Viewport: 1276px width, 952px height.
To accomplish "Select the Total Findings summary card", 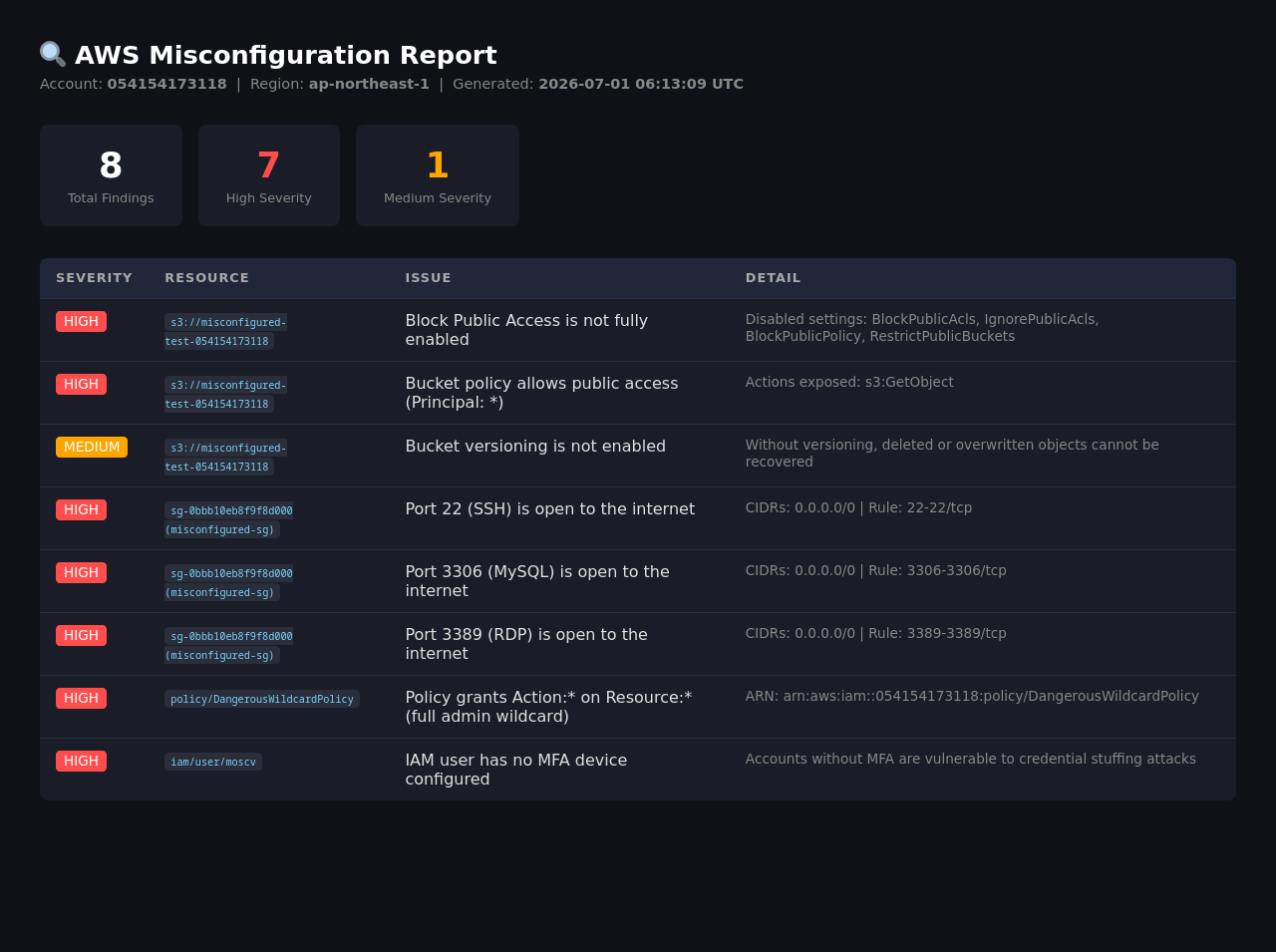I will [x=111, y=175].
